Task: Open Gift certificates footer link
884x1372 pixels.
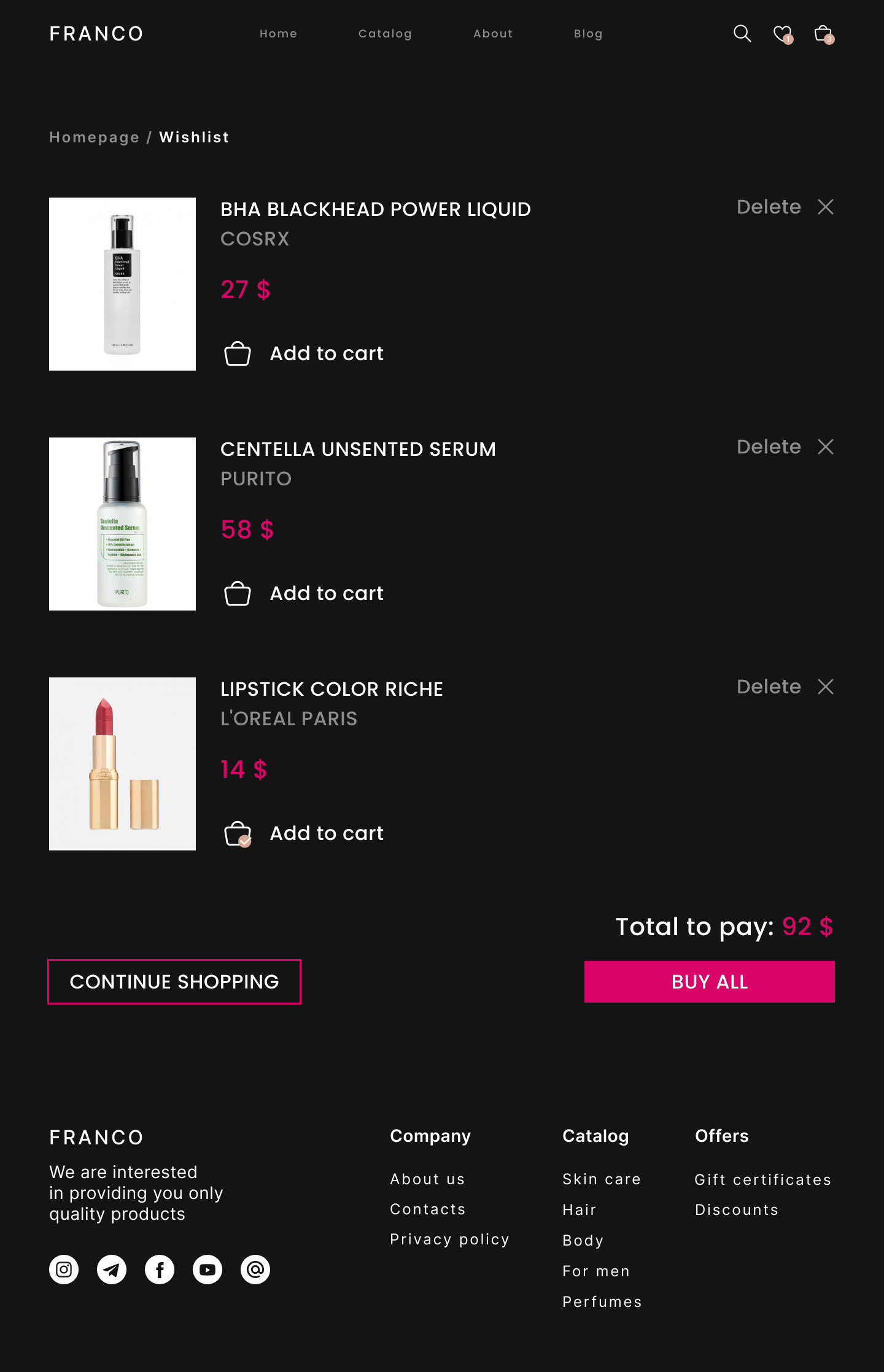Action: pos(763,1179)
